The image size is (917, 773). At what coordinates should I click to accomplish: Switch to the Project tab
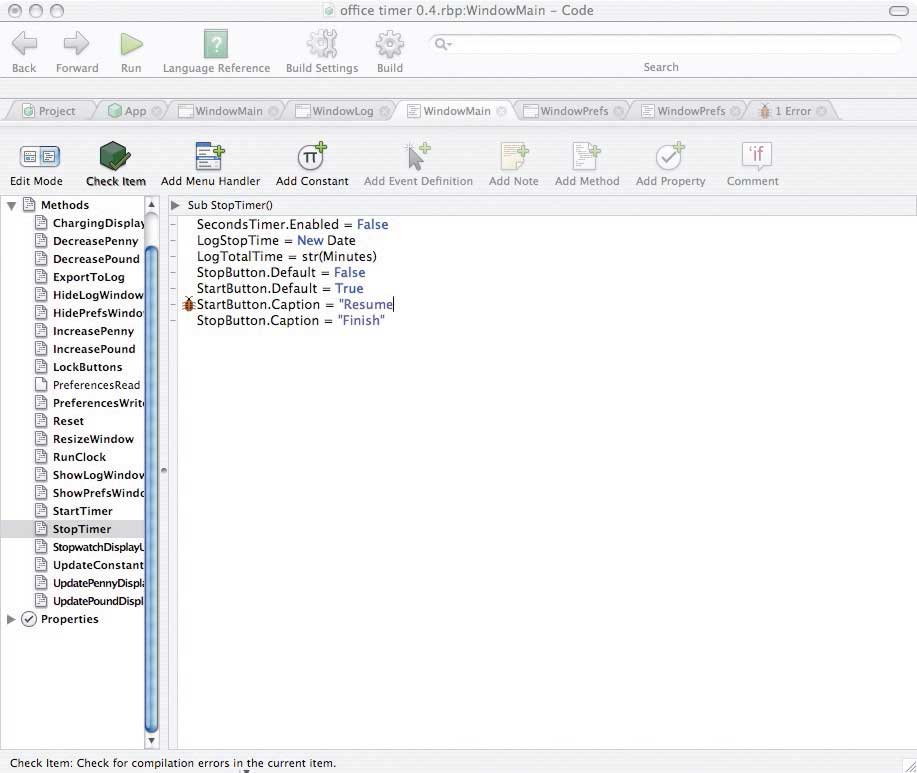(48, 111)
